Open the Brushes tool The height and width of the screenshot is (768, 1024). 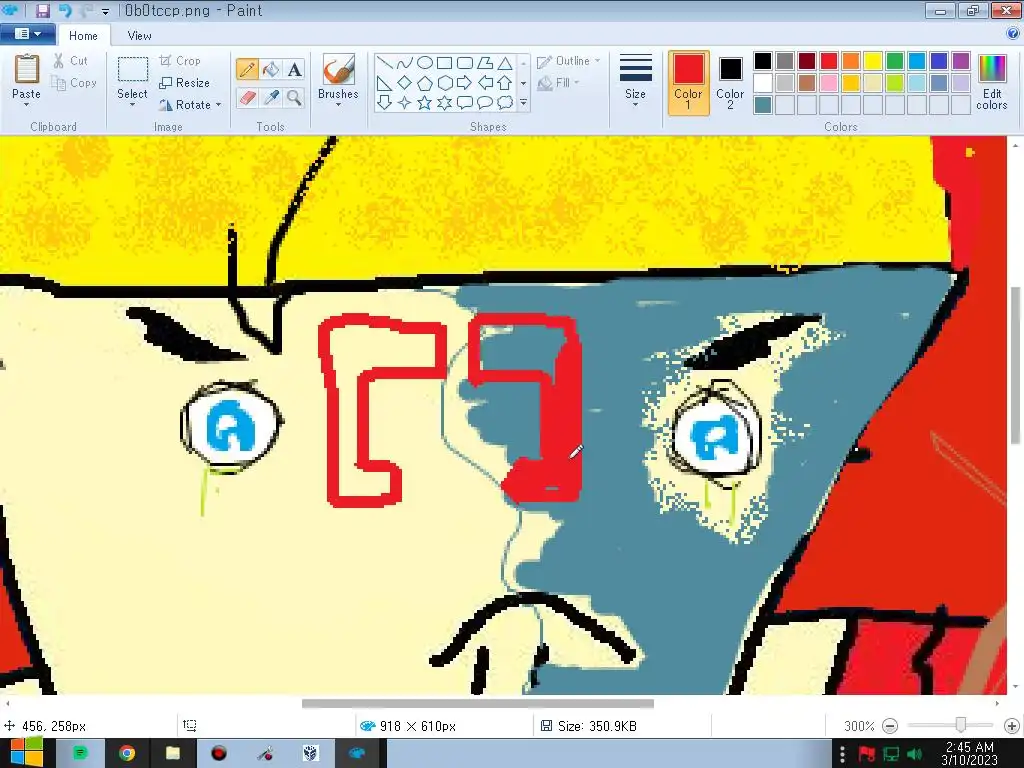point(338,80)
